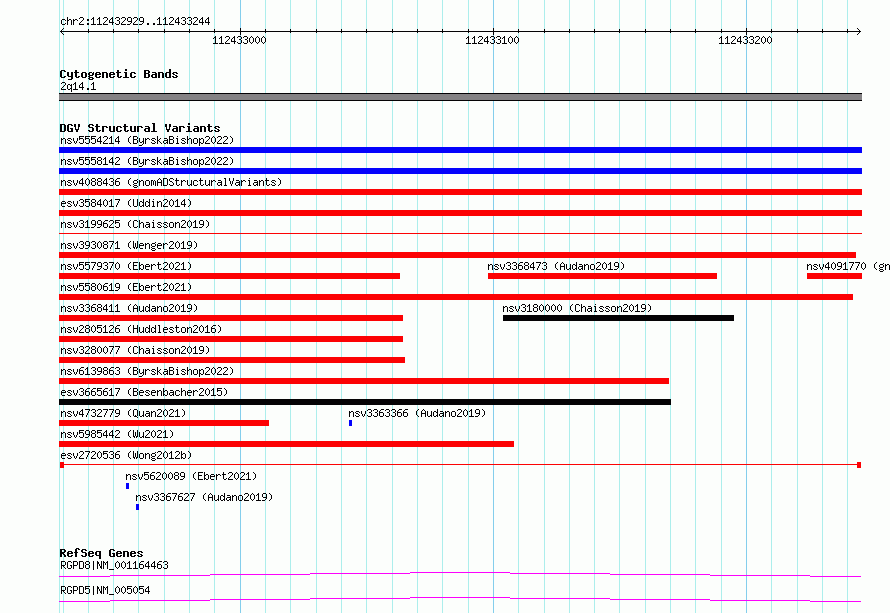Click the RefSeq Genes track heading
This screenshot has width=890, height=613.
(x=102, y=553)
